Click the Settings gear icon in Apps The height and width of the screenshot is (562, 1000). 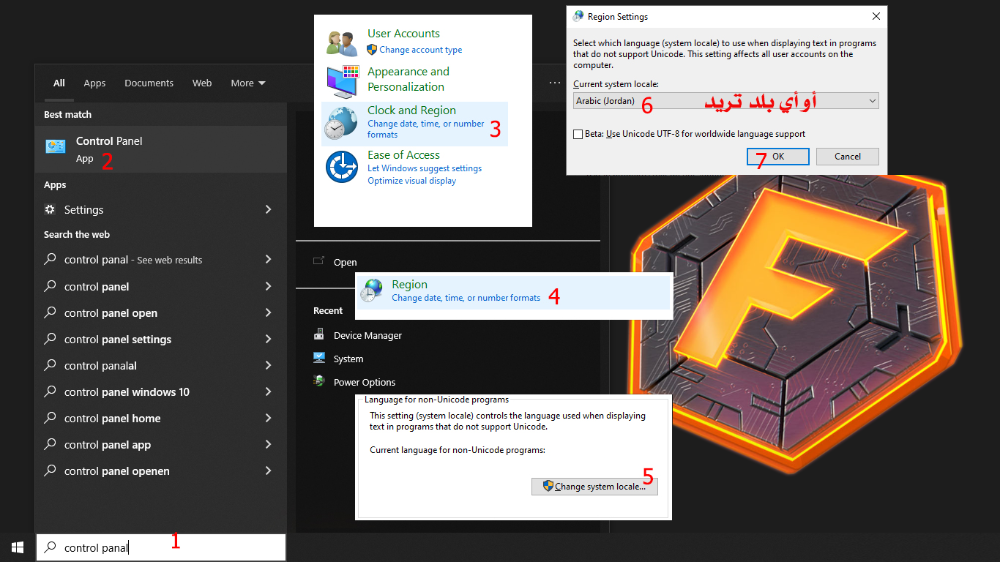(50, 209)
